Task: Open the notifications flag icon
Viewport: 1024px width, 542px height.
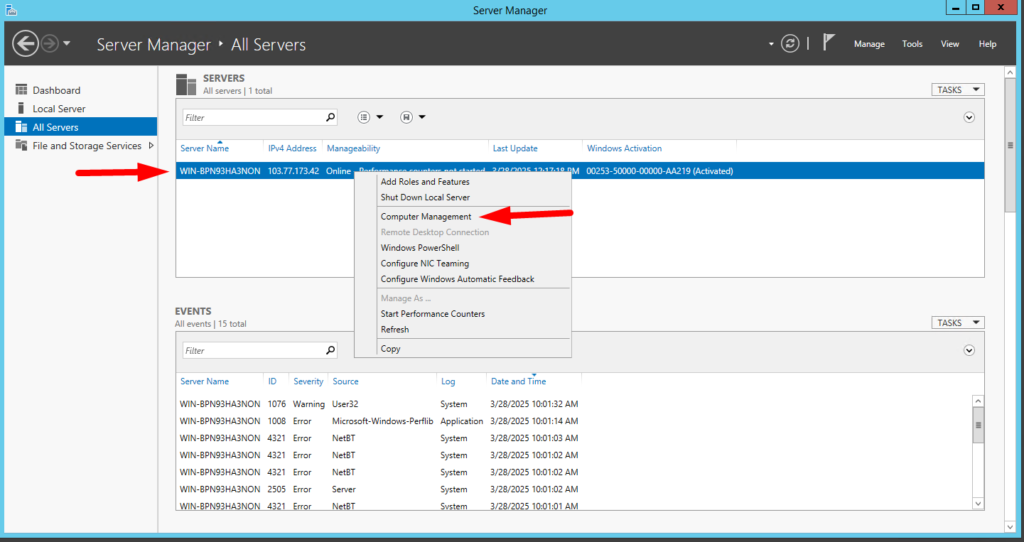Action: point(828,43)
